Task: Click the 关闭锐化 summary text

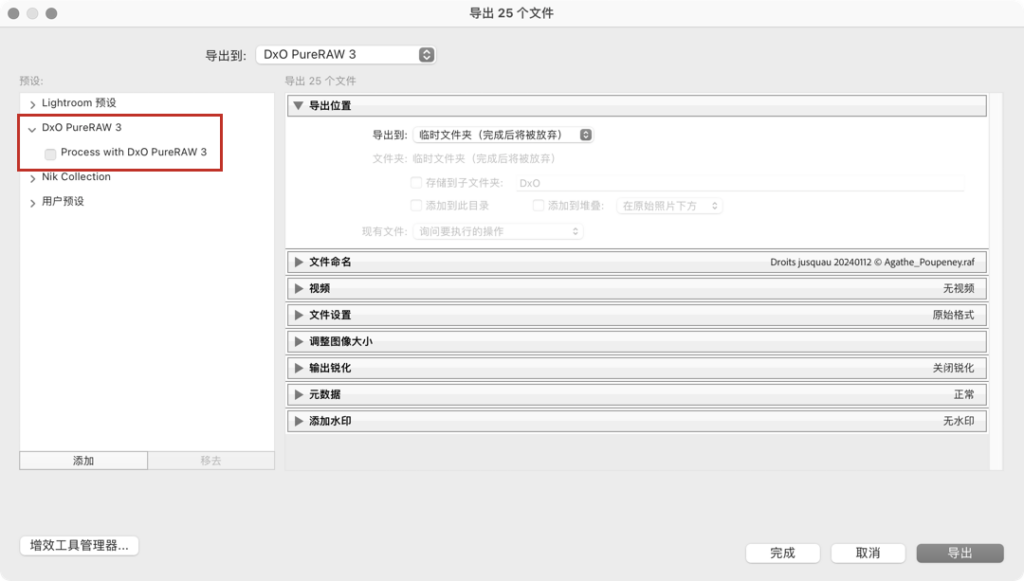Action: click(953, 368)
